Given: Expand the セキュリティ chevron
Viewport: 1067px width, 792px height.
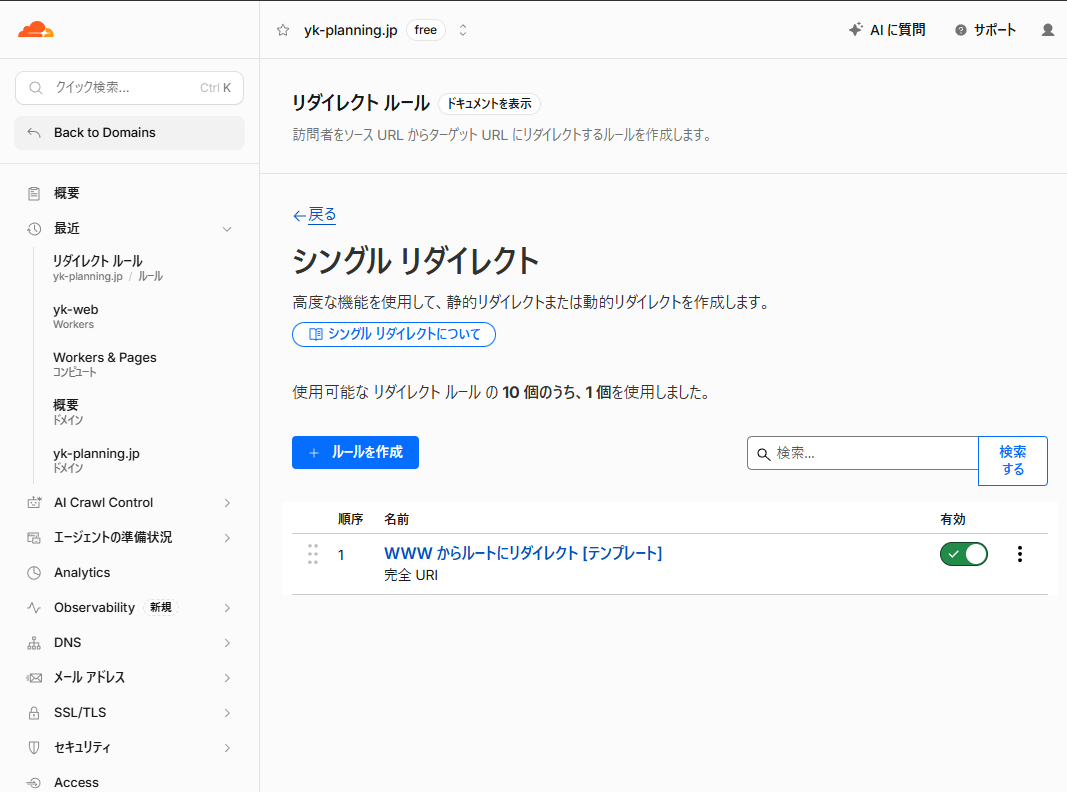Looking at the screenshot, I should 227,748.
